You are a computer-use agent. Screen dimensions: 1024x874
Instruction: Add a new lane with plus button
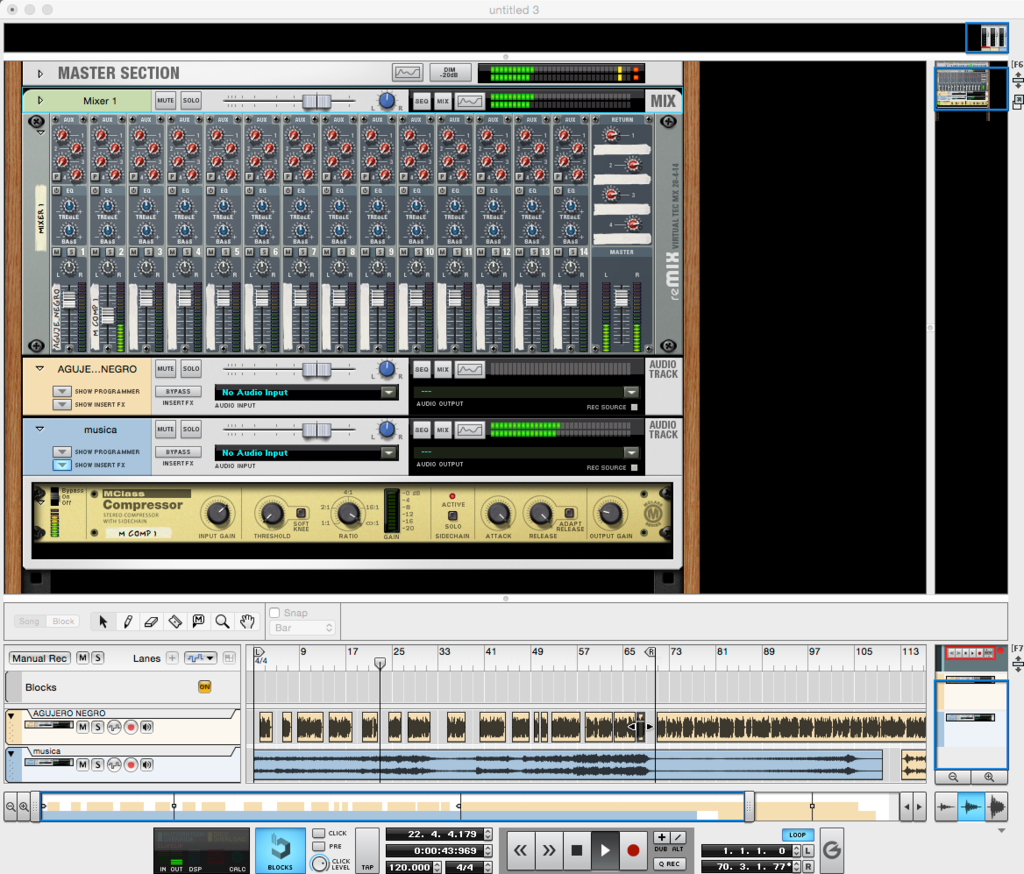click(172, 658)
